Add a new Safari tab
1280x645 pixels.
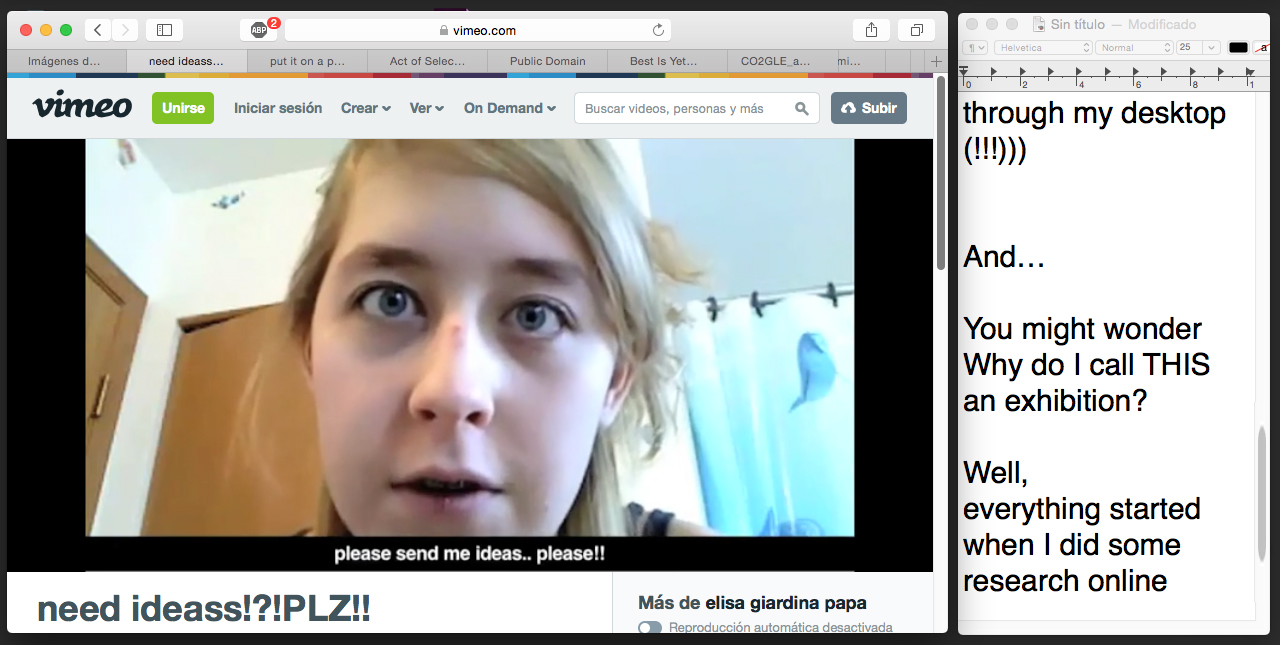[936, 61]
